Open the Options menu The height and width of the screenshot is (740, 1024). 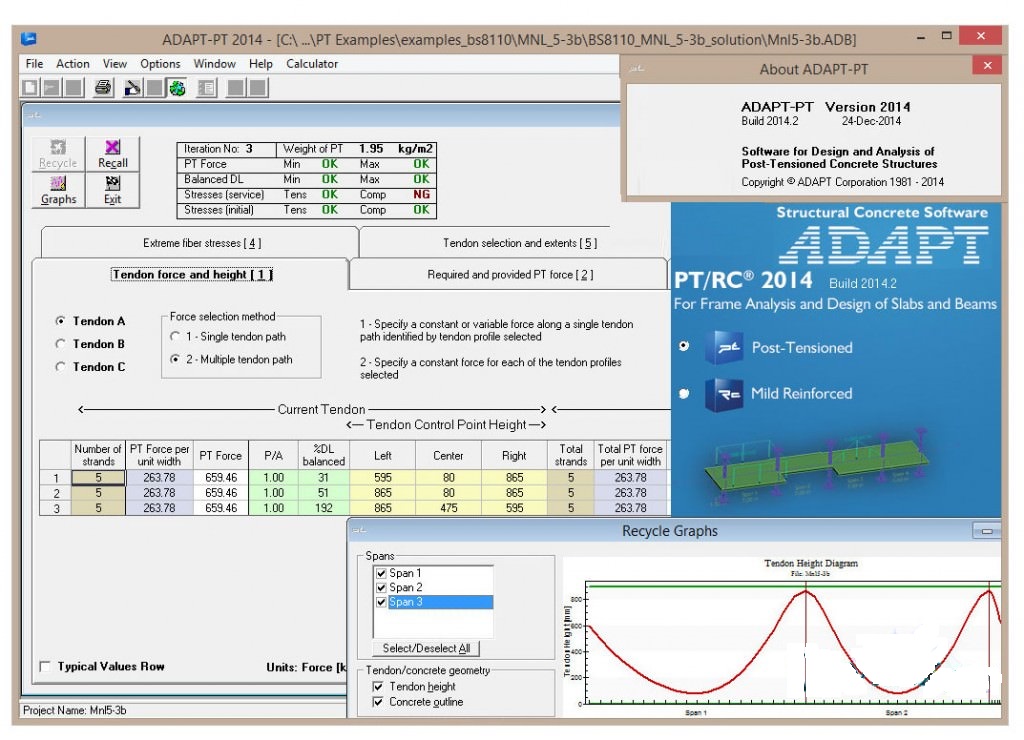coord(160,63)
